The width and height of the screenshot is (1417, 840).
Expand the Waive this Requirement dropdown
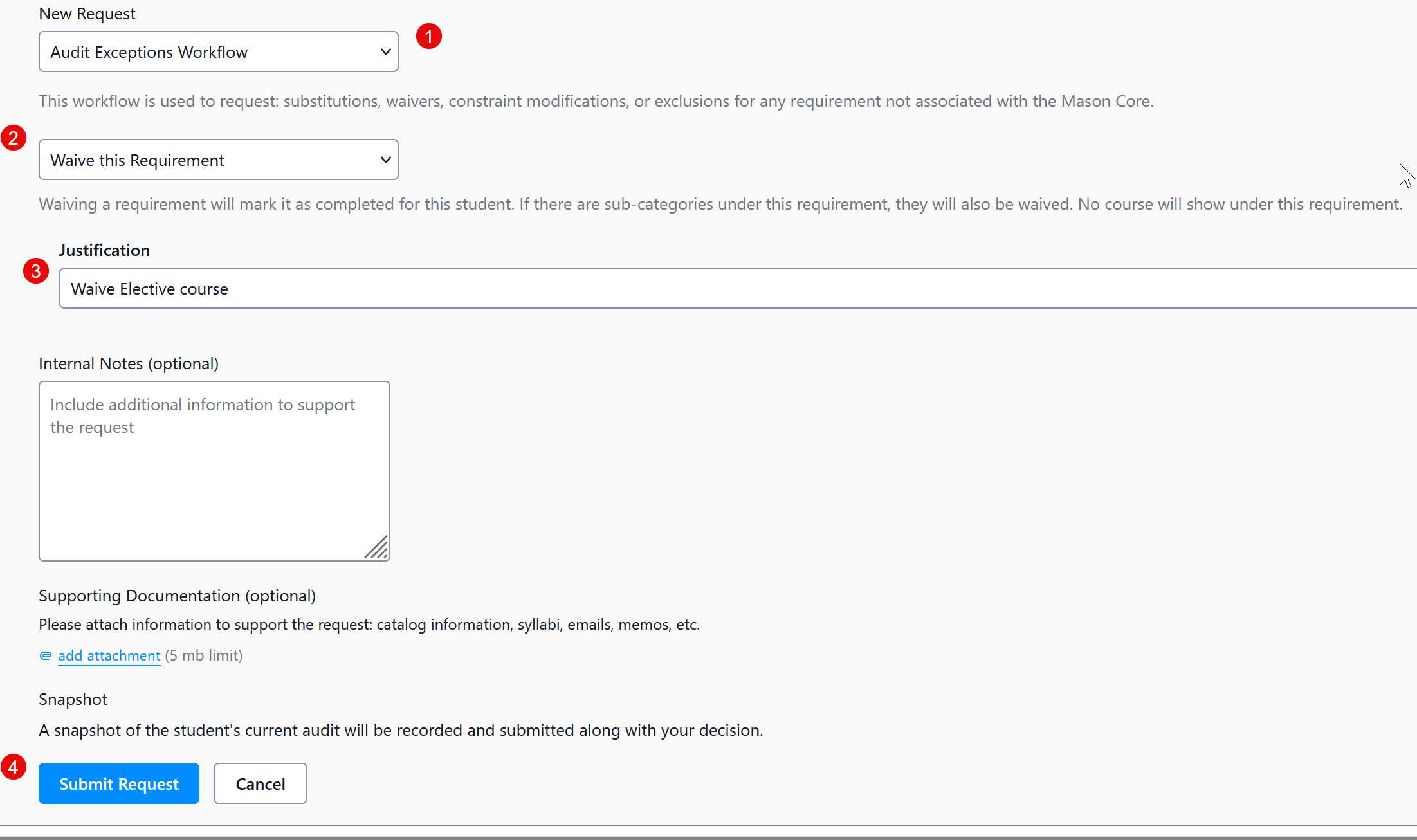(206, 160)
